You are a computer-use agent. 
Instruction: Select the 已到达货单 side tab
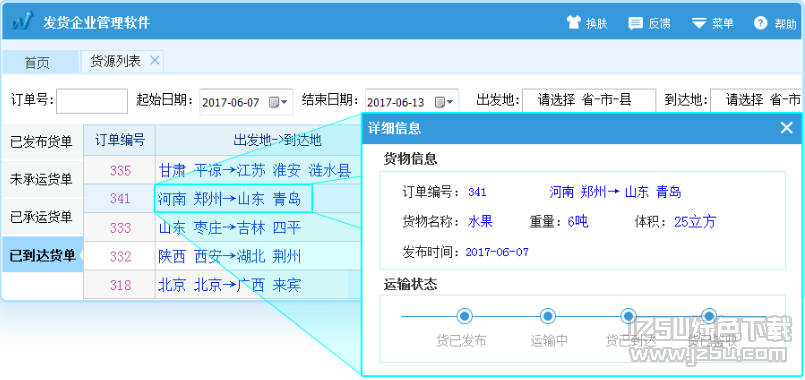point(42,255)
